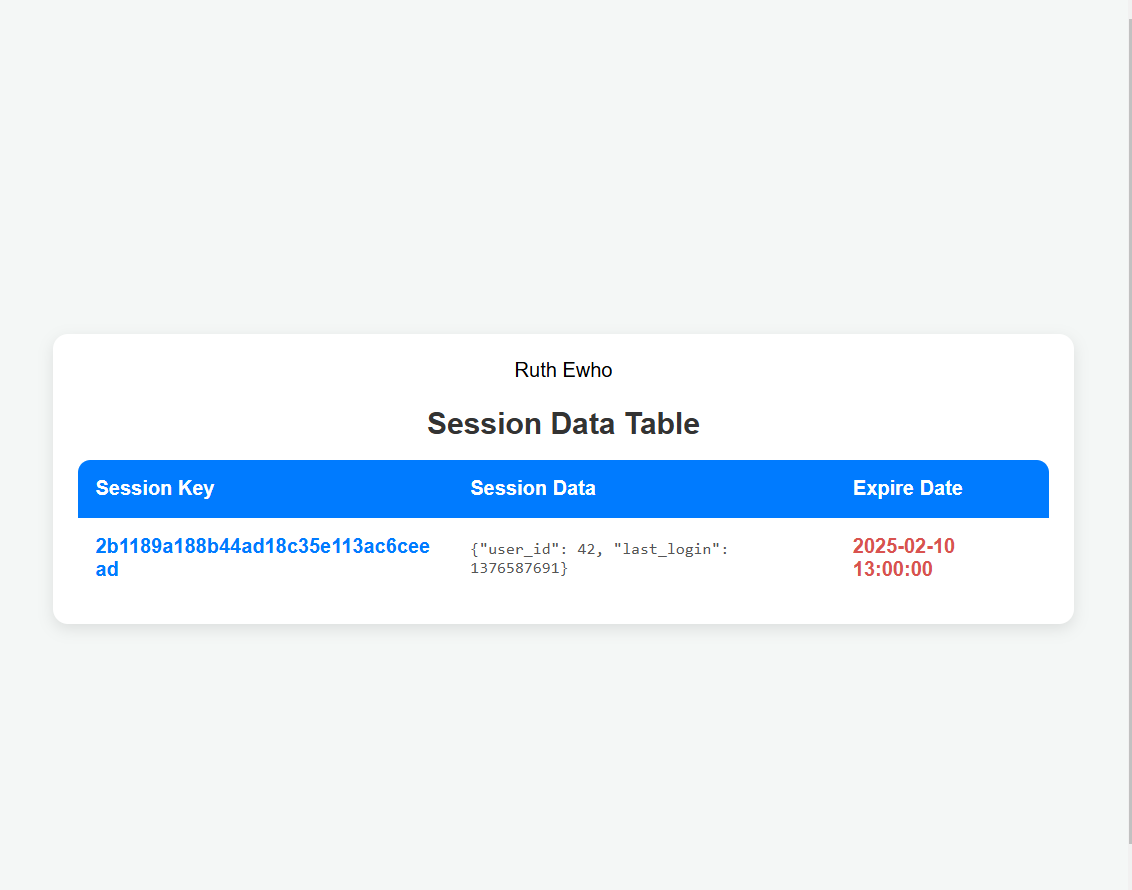Select the Expire Date column header
This screenshot has height=890, width=1132.
[907, 488]
